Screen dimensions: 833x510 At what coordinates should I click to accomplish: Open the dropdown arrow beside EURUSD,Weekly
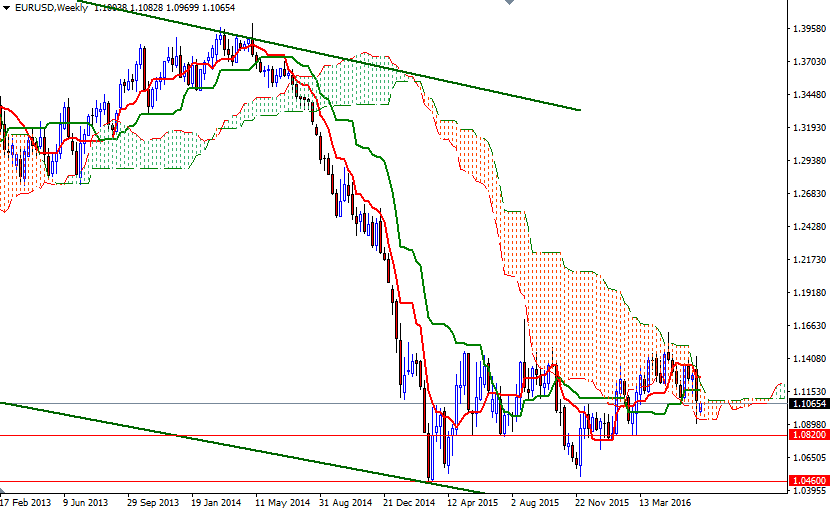(6, 8)
